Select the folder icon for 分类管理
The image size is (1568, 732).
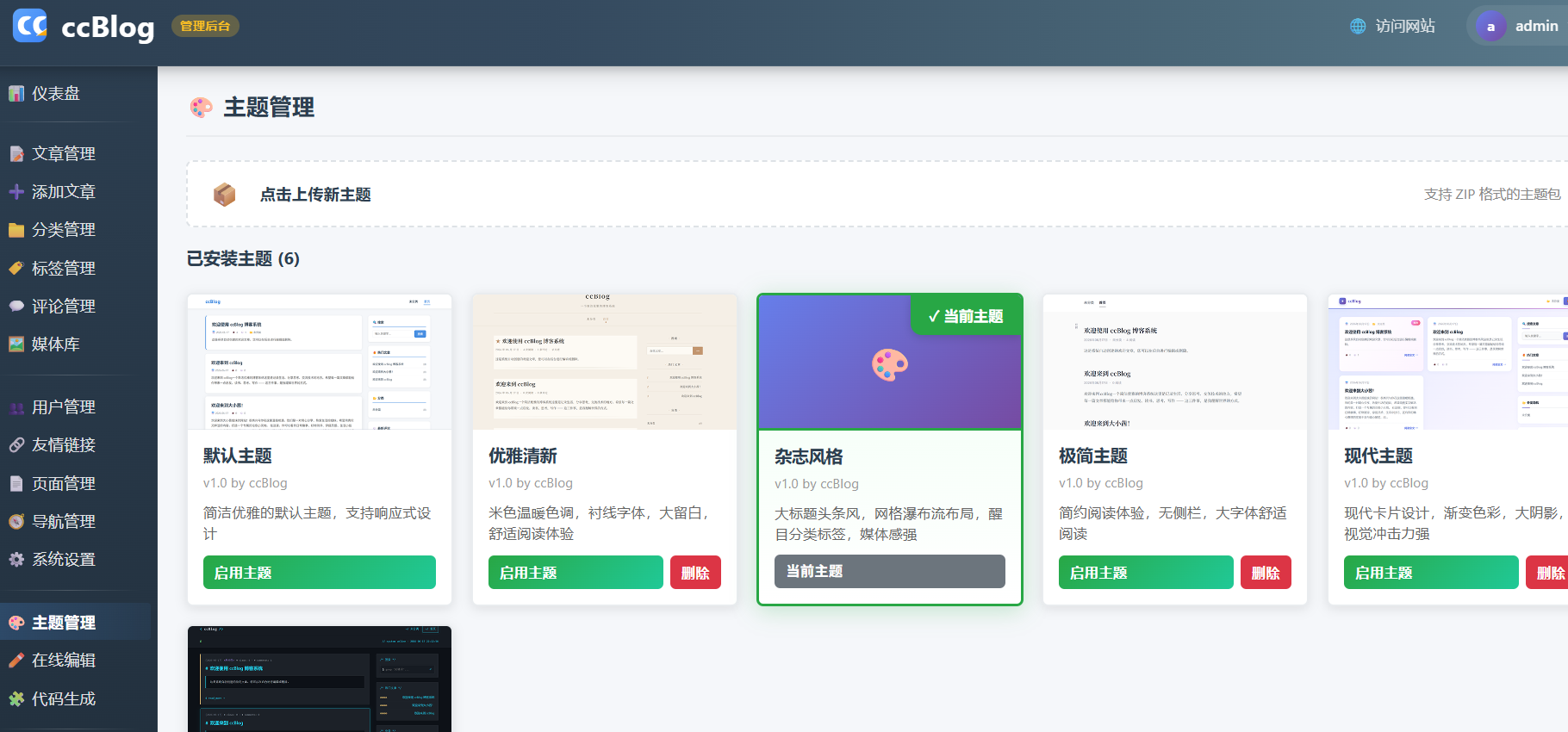tap(16, 230)
